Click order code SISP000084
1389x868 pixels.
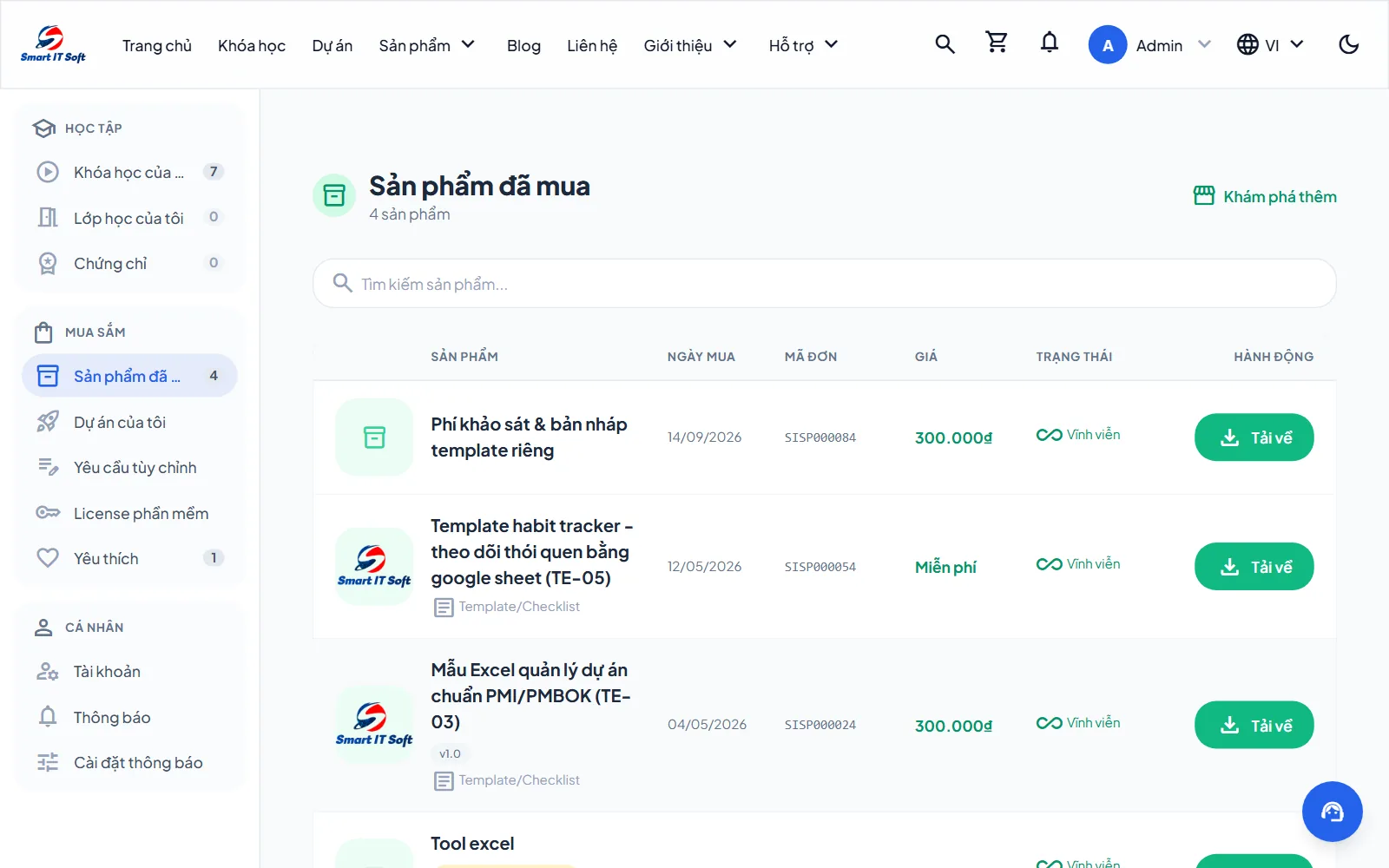(x=820, y=438)
